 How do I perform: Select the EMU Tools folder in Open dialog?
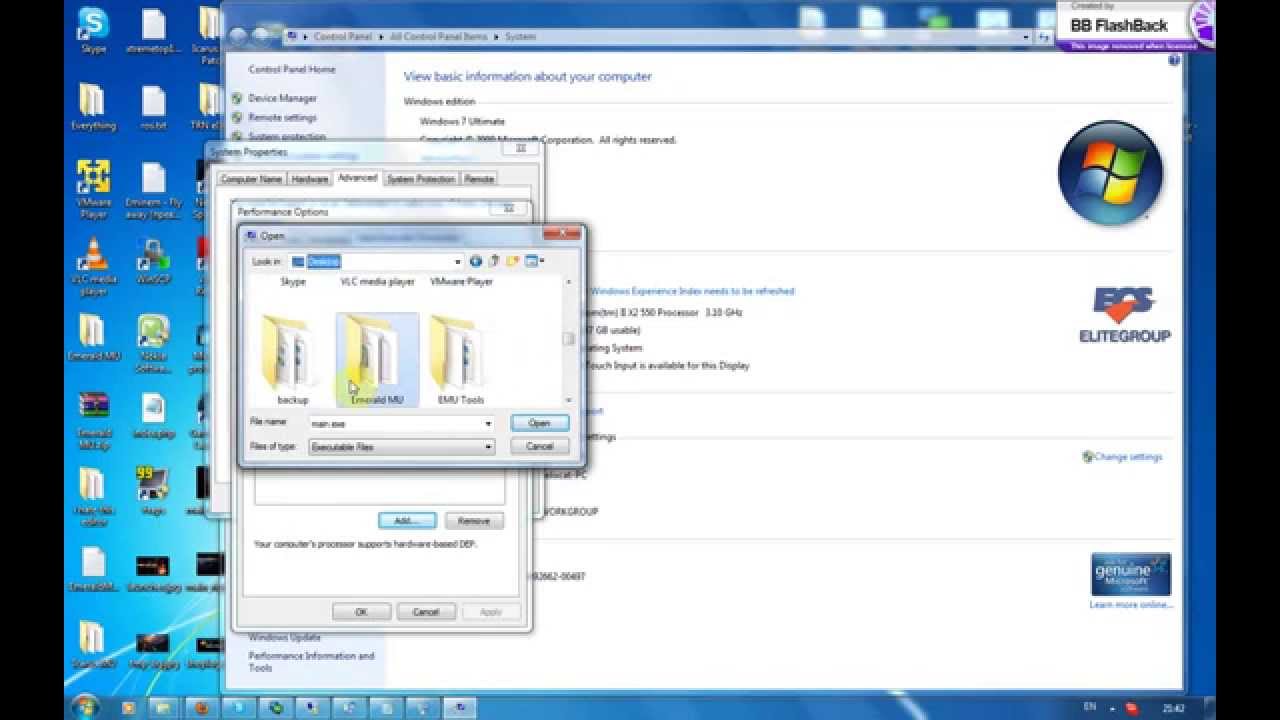click(x=461, y=360)
